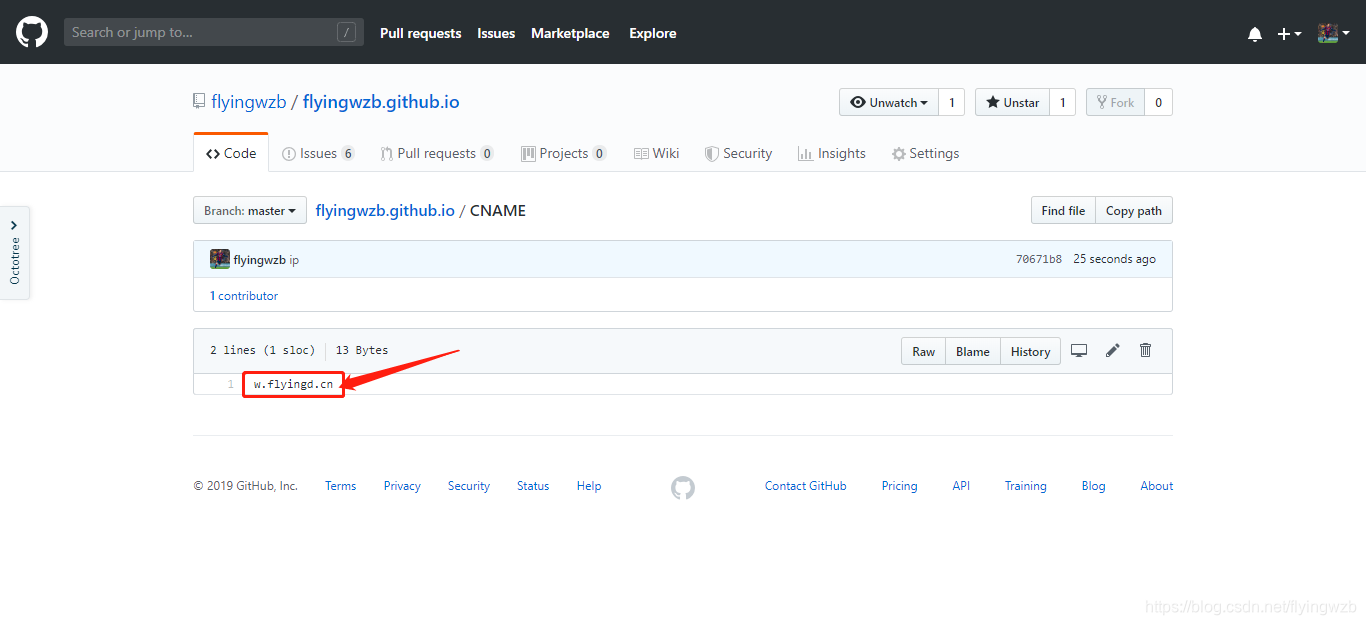1366x625 pixels.
Task: Open commit hash 70671b8
Action: (1039, 259)
